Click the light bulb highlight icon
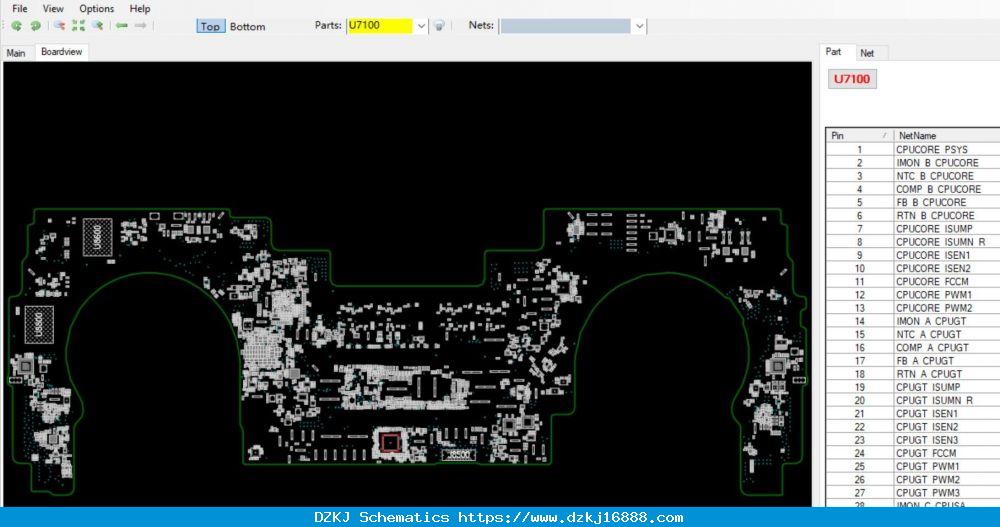Screen dimensions: 1000x527 439,26
